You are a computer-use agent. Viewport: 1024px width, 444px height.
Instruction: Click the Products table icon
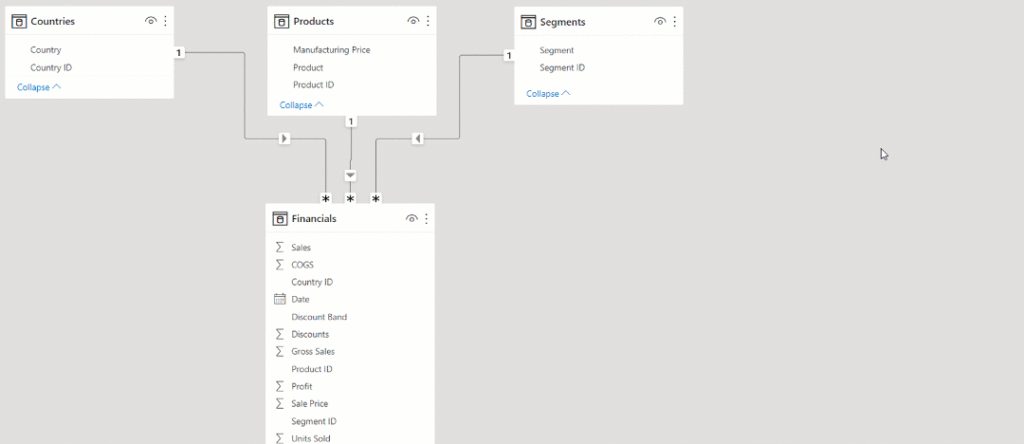[281, 21]
